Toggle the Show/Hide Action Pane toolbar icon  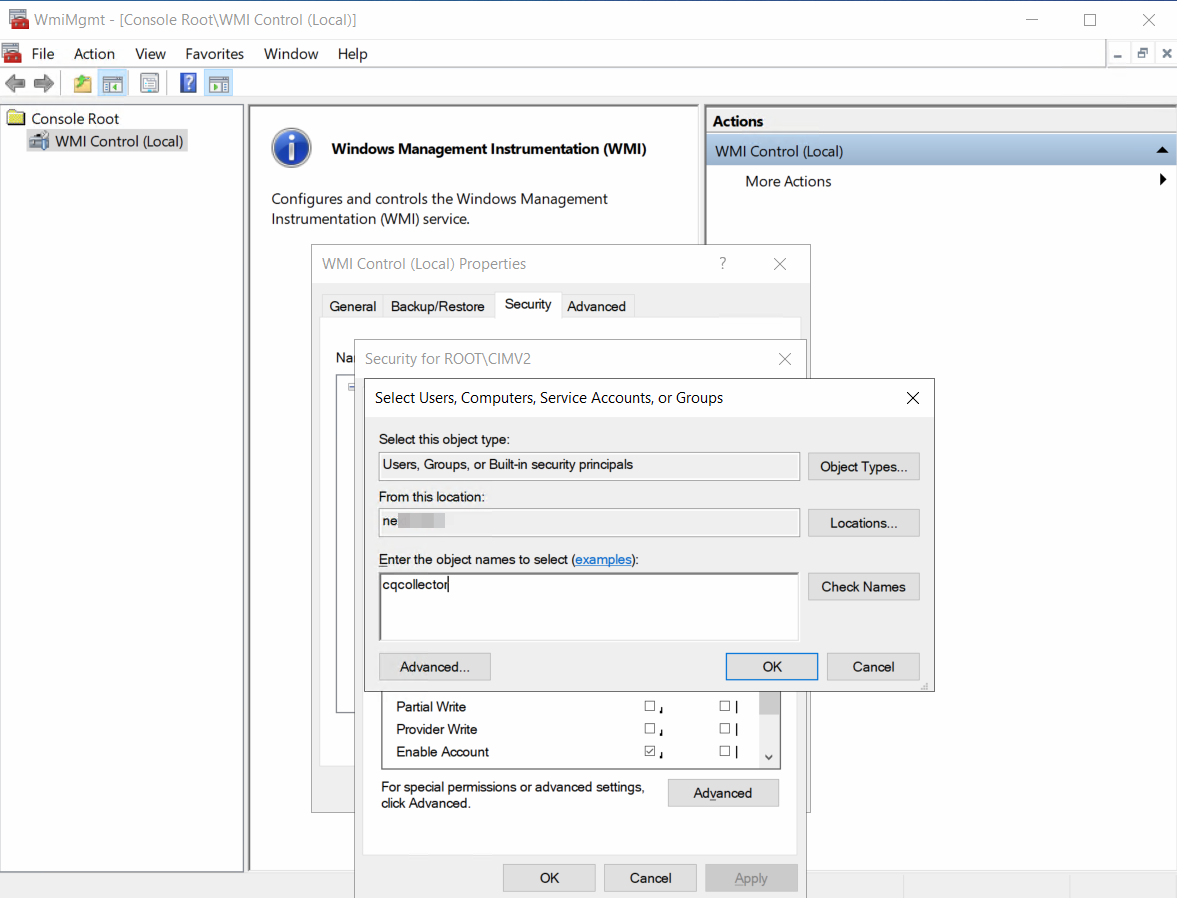pyautogui.click(x=219, y=83)
